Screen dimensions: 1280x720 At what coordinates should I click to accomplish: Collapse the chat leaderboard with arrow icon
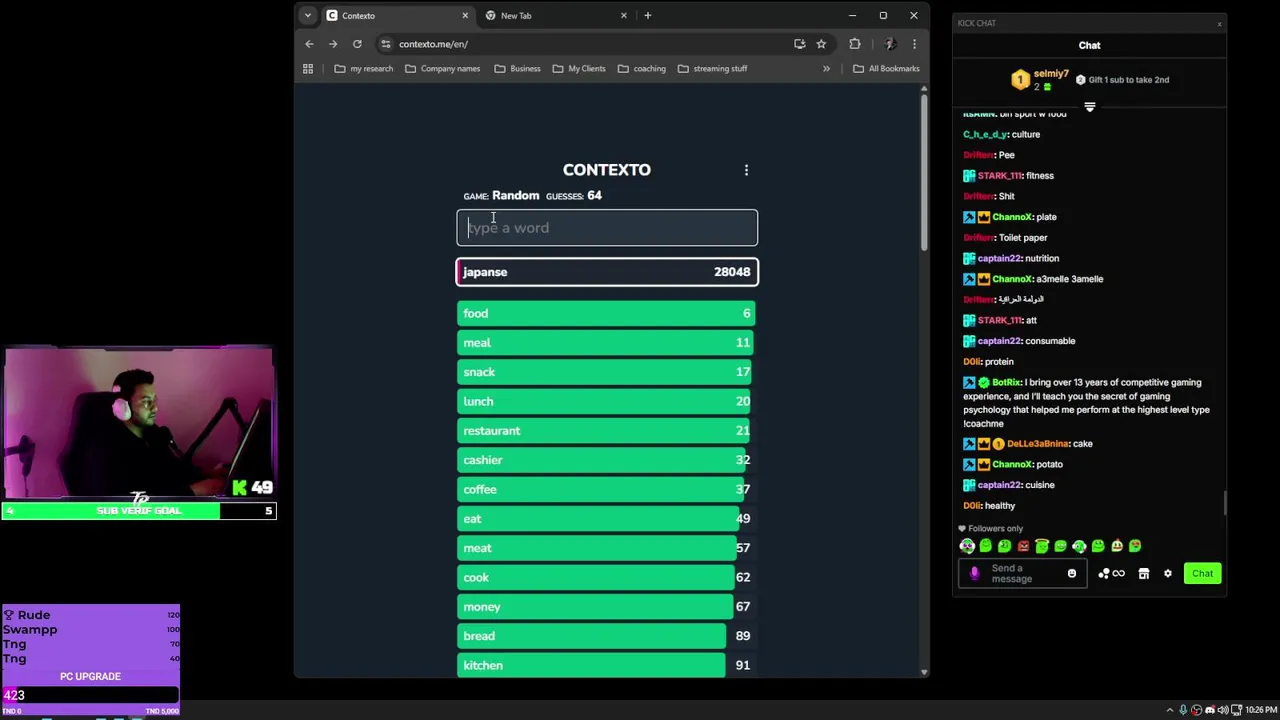[1090, 107]
